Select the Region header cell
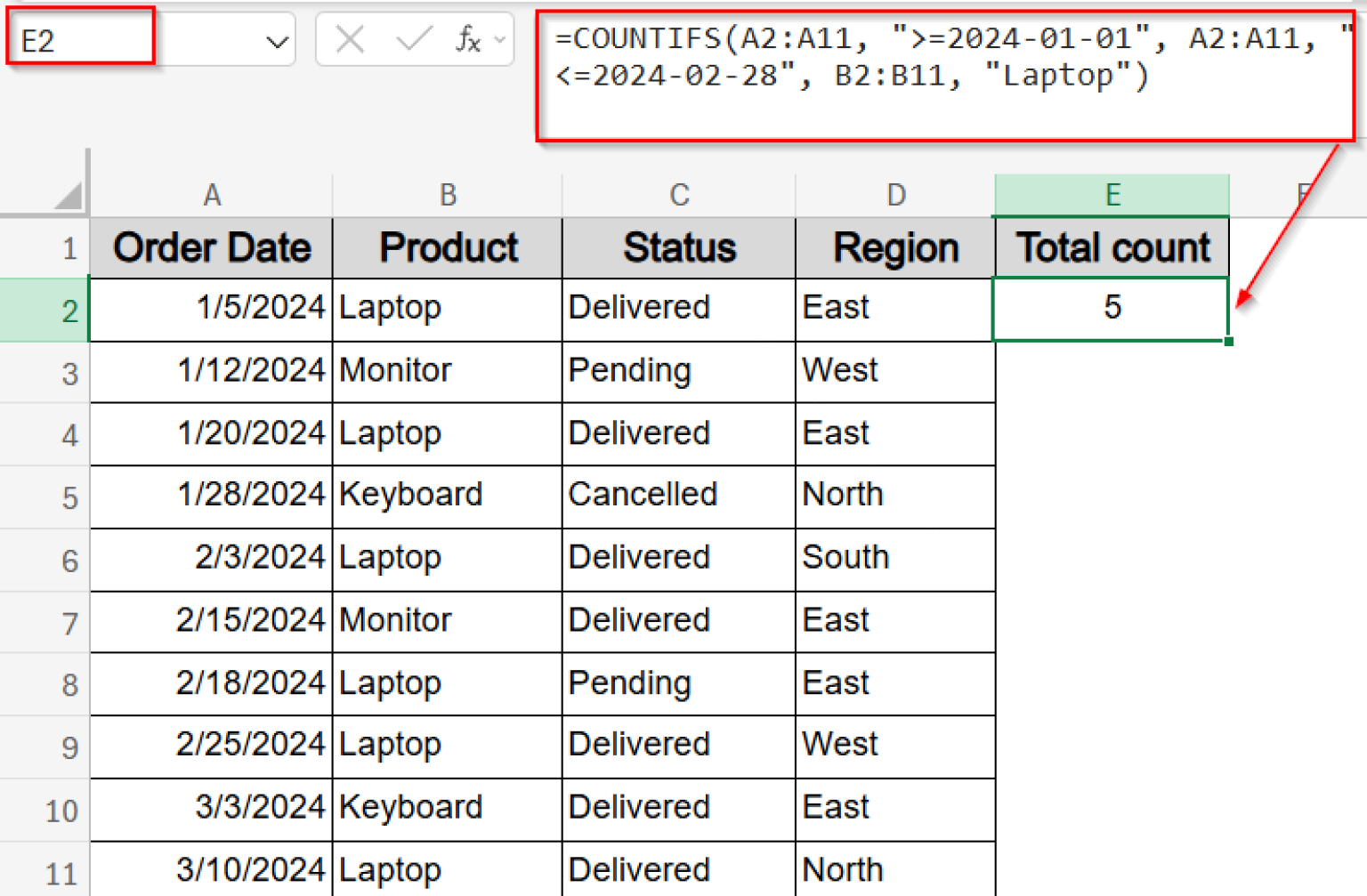 tap(894, 247)
